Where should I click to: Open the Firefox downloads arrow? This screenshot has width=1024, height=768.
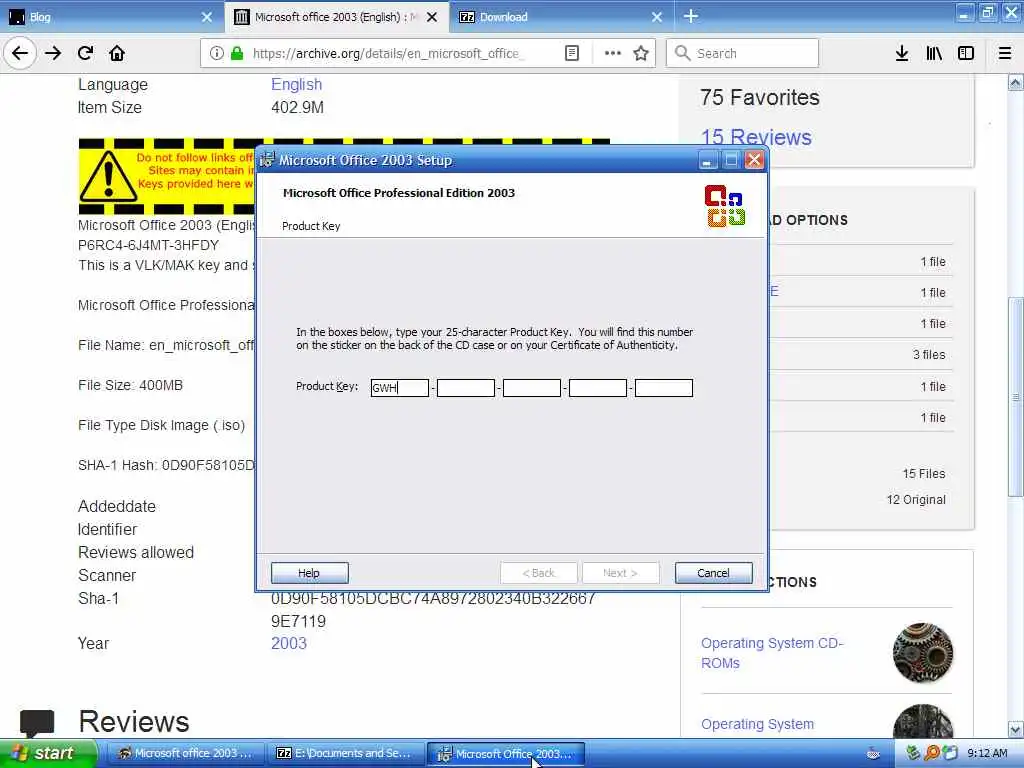point(902,53)
